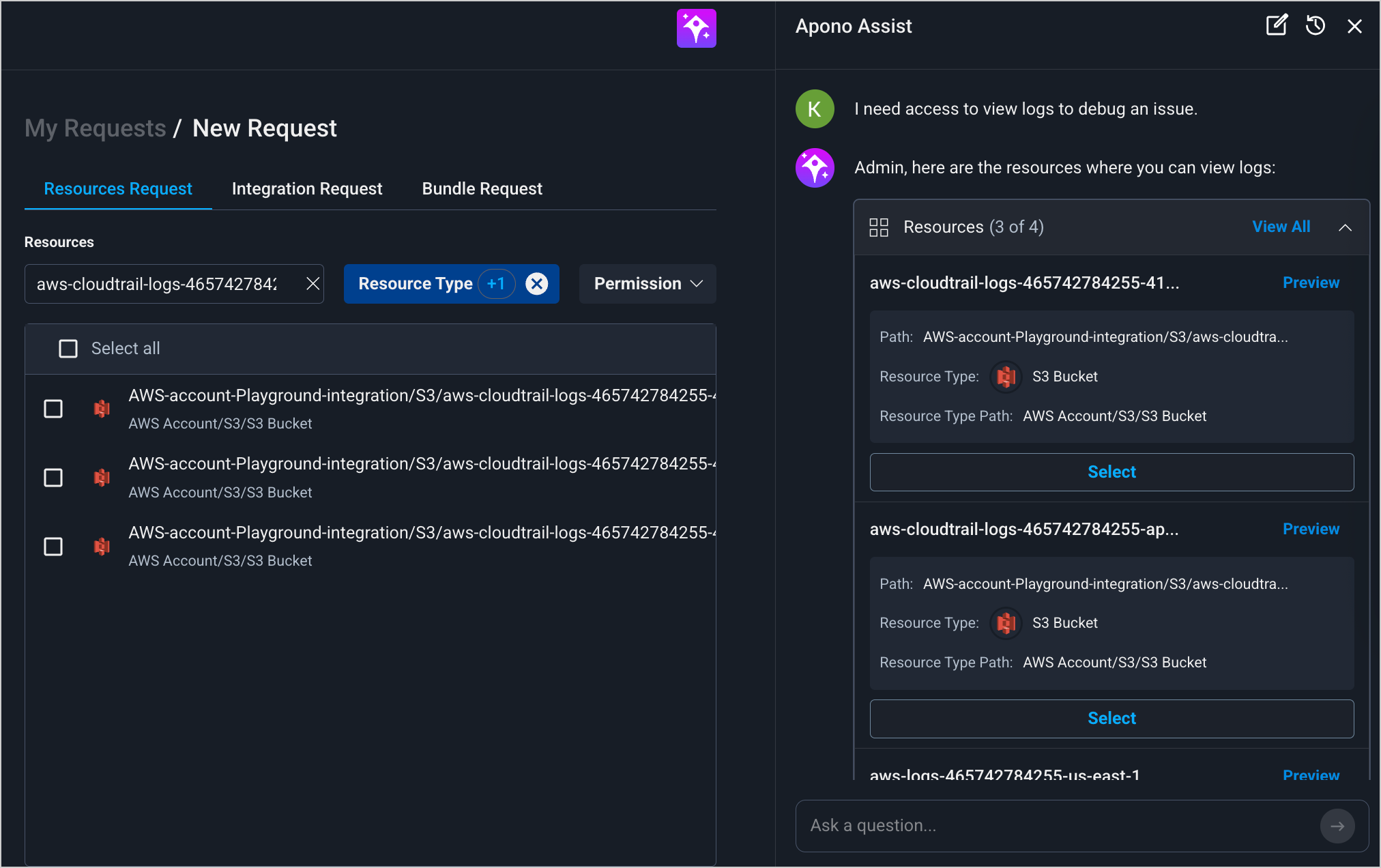Click the Apono Assist sparkle icon in header

pyautogui.click(x=696, y=28)
